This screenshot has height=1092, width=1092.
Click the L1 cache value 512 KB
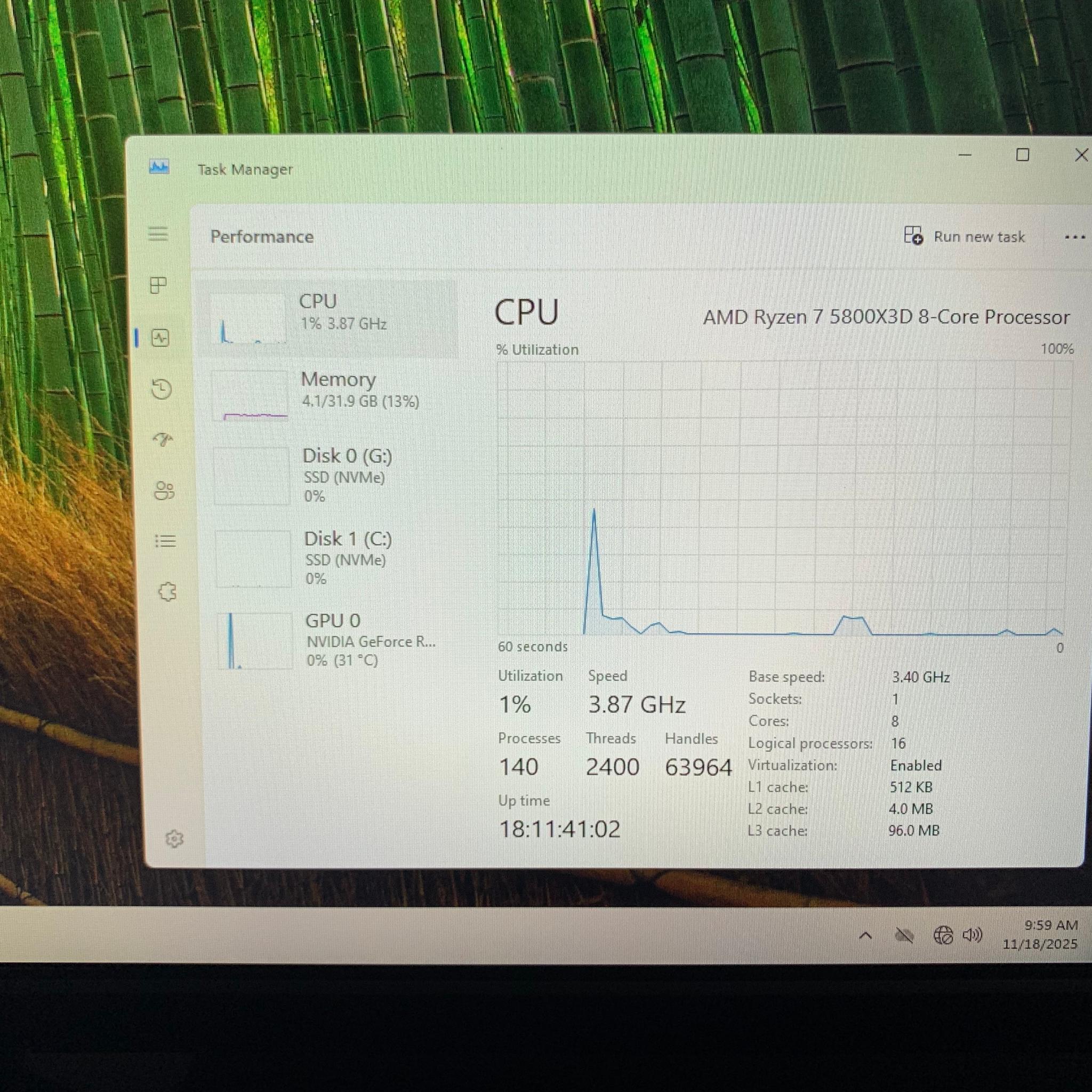pos(911,788)
